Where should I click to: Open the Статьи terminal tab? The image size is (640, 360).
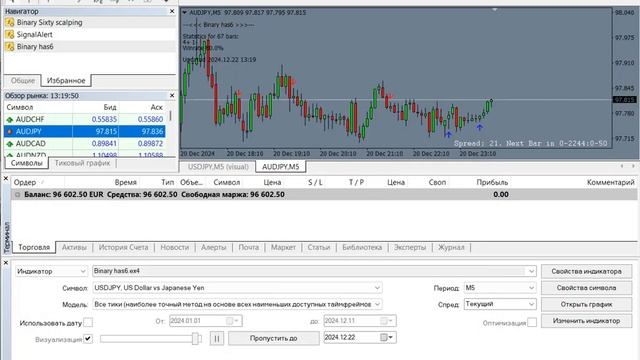tap(319, 247)
